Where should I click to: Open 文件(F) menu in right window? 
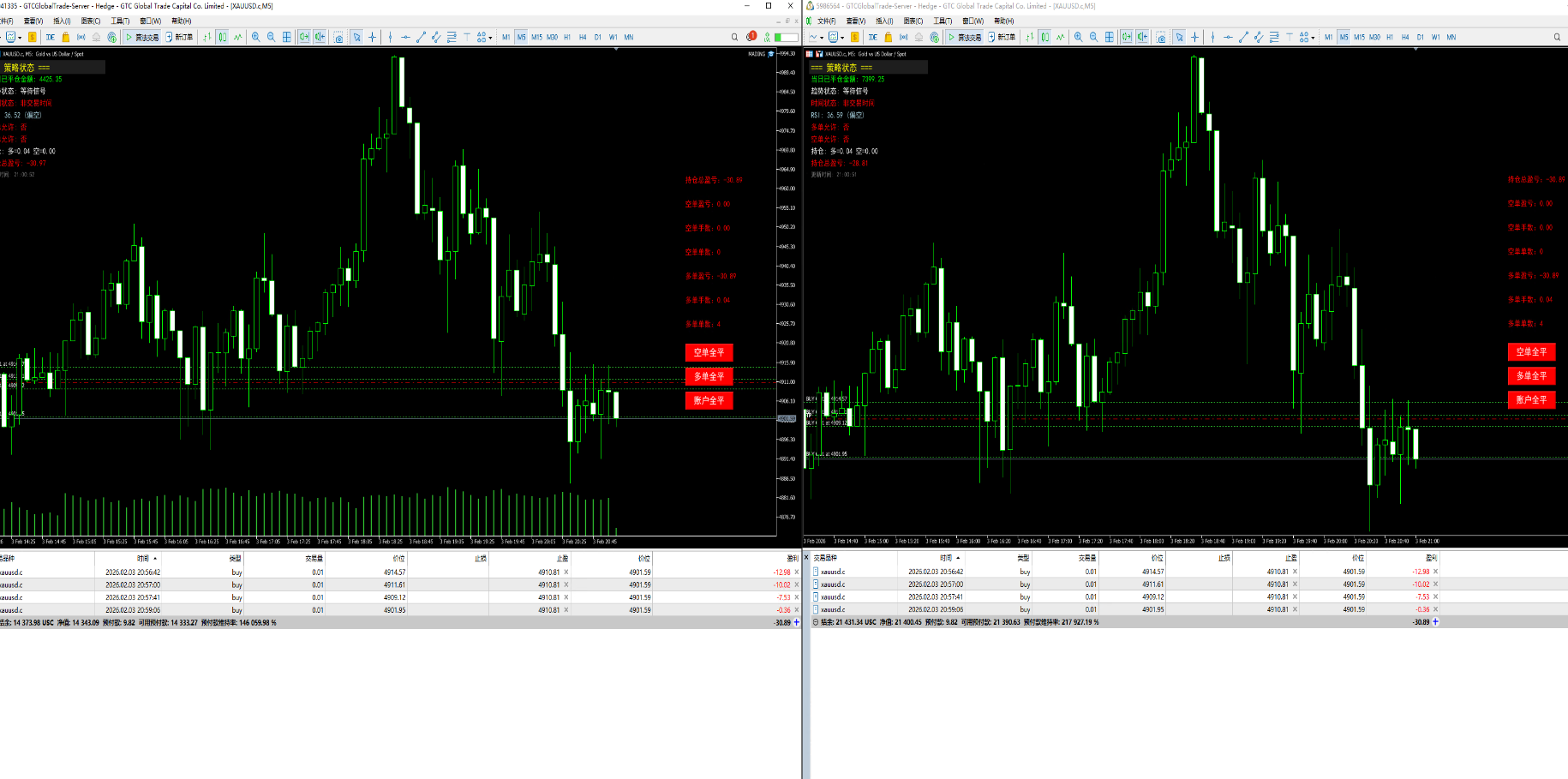827,21
